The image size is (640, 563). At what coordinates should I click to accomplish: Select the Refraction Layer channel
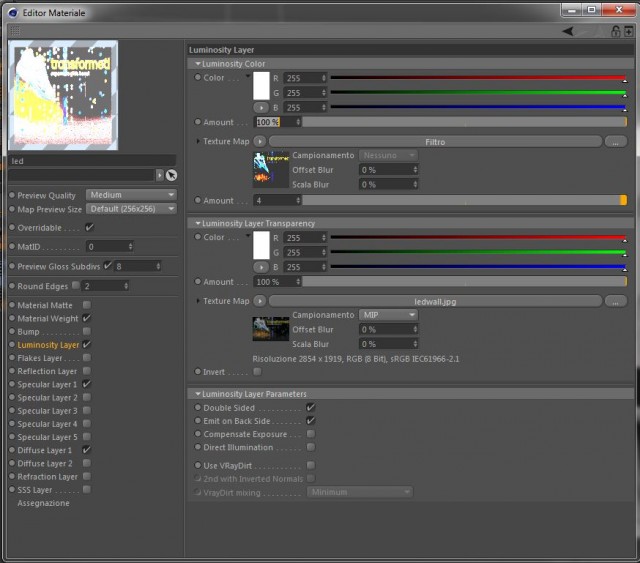point(47,476)
